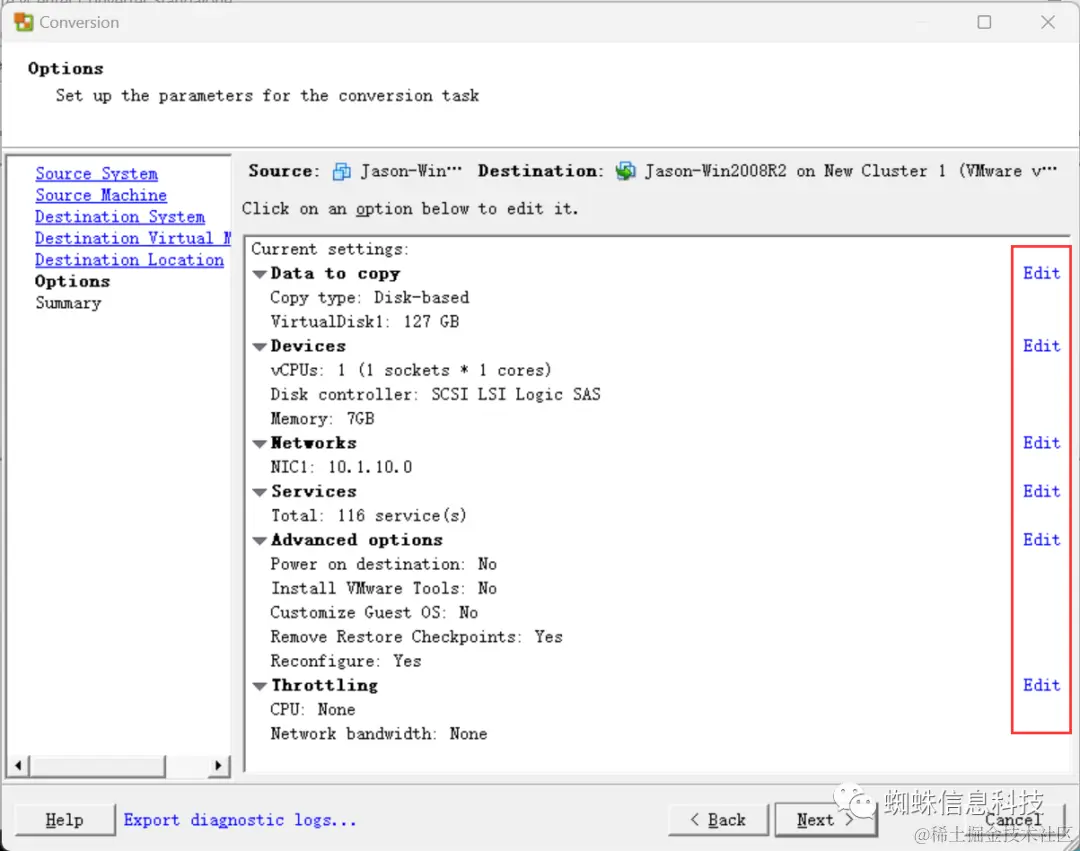Open the Destination System step
The height and width of the screenshot is (851, 1080).
click(120, 217)
